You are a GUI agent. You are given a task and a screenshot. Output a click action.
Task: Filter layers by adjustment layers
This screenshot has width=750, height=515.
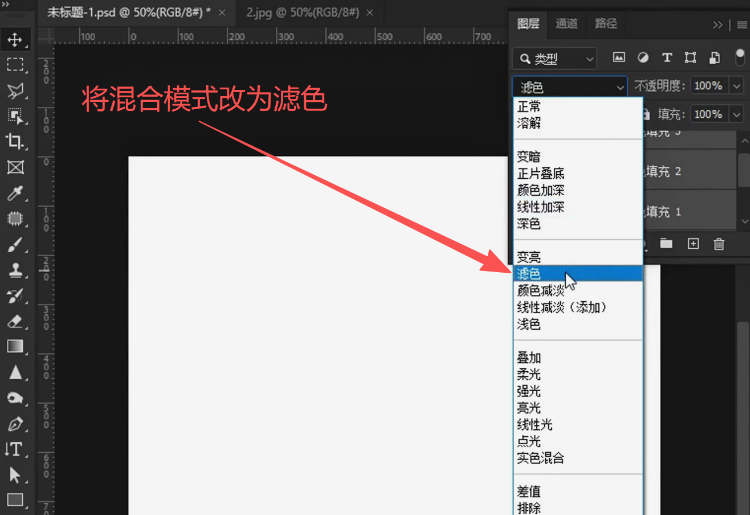643,58
